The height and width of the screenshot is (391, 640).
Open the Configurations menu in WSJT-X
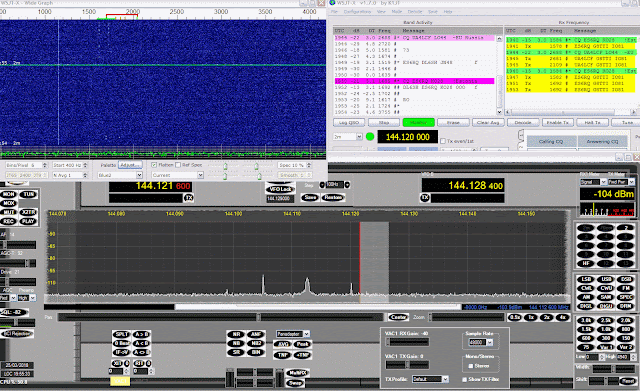(358, 12)
